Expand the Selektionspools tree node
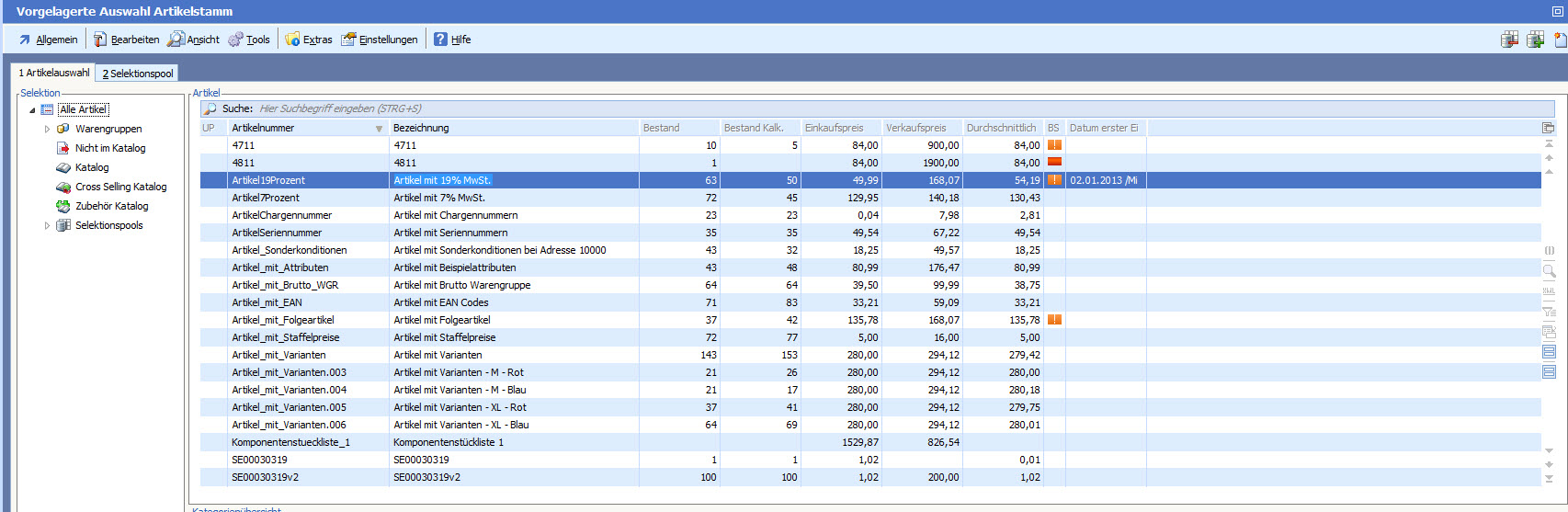This screenshot has width=1568, height=512. point(48,225)
